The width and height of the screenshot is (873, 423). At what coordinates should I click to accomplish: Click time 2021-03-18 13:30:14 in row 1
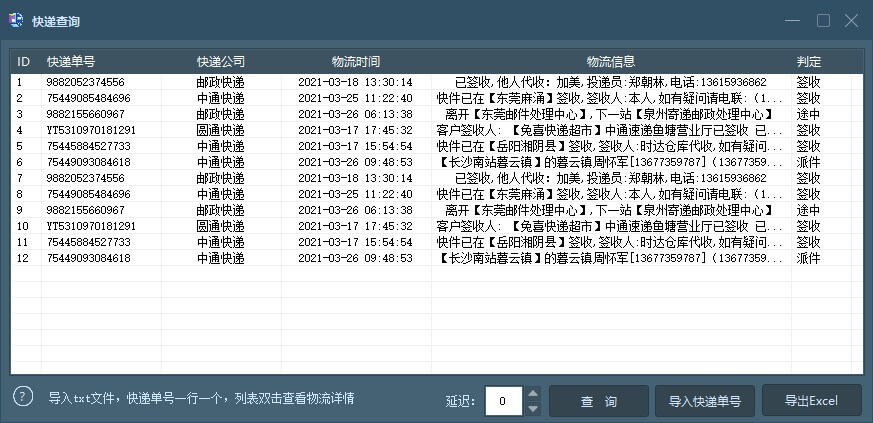tap(355, 82)
